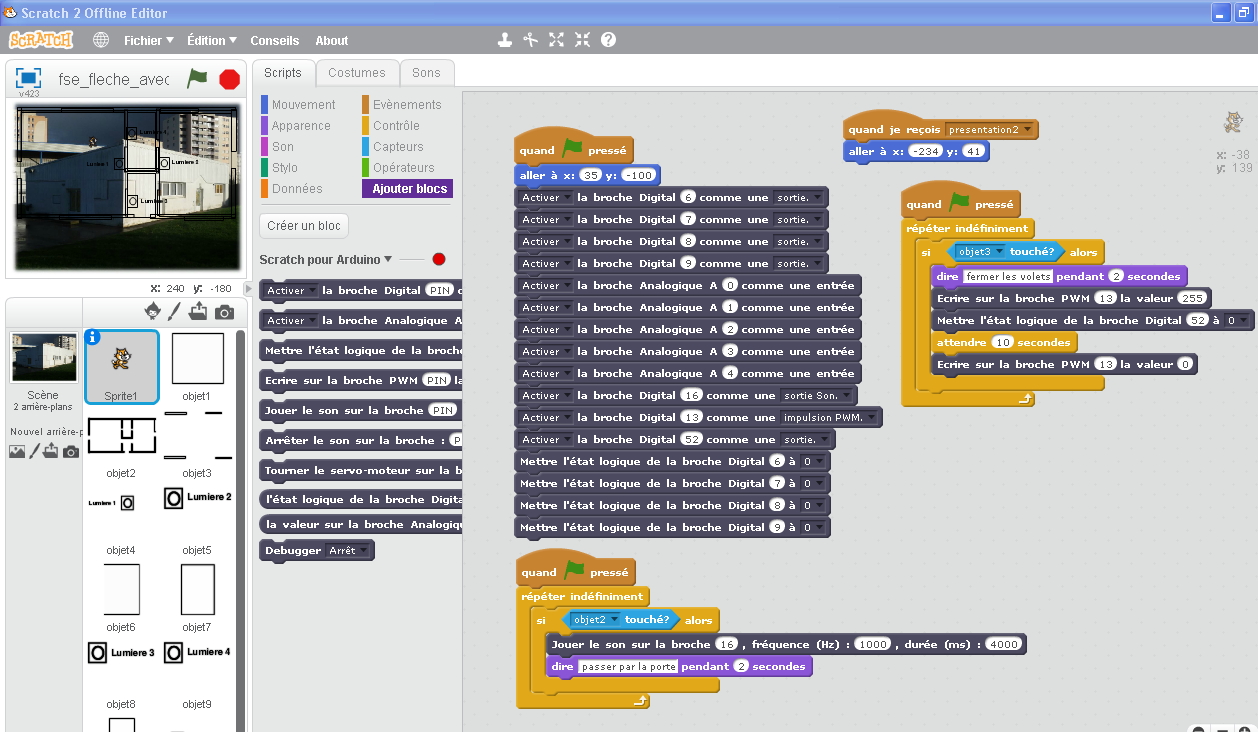Select the purple Apparence category swatch

point(264,126)
